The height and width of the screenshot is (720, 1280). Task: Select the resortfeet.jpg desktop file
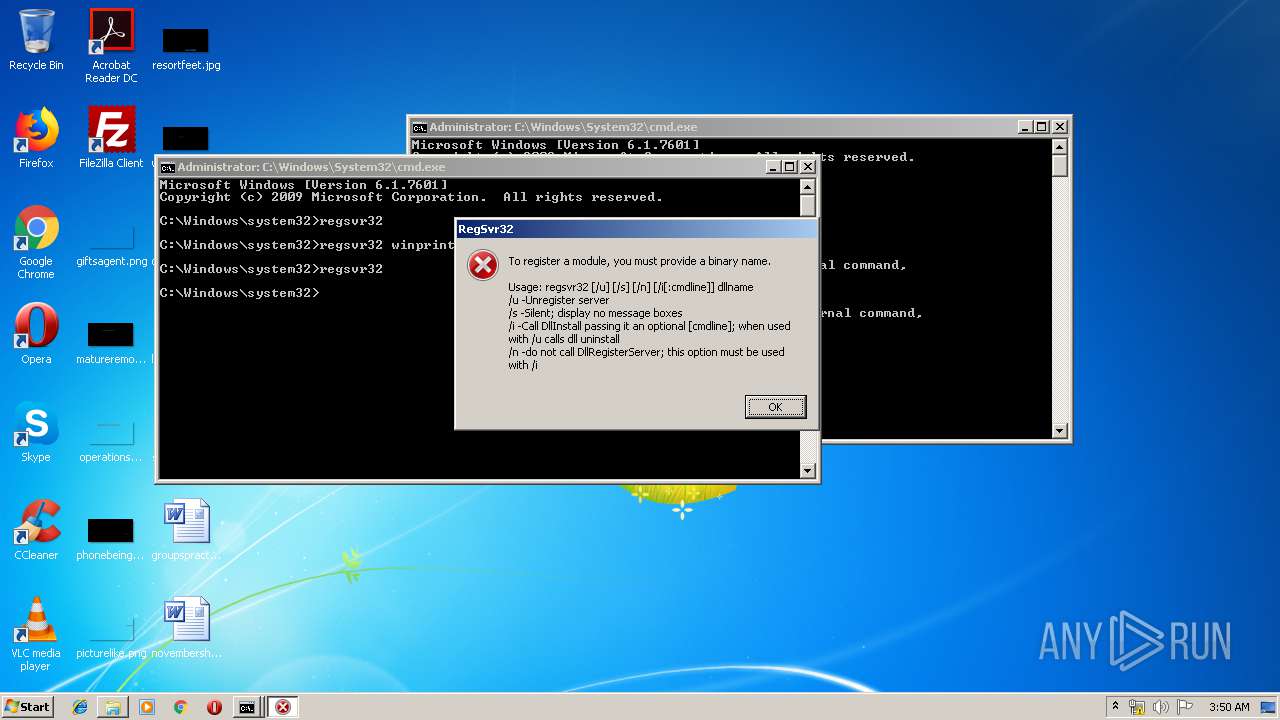coord(186,47)
